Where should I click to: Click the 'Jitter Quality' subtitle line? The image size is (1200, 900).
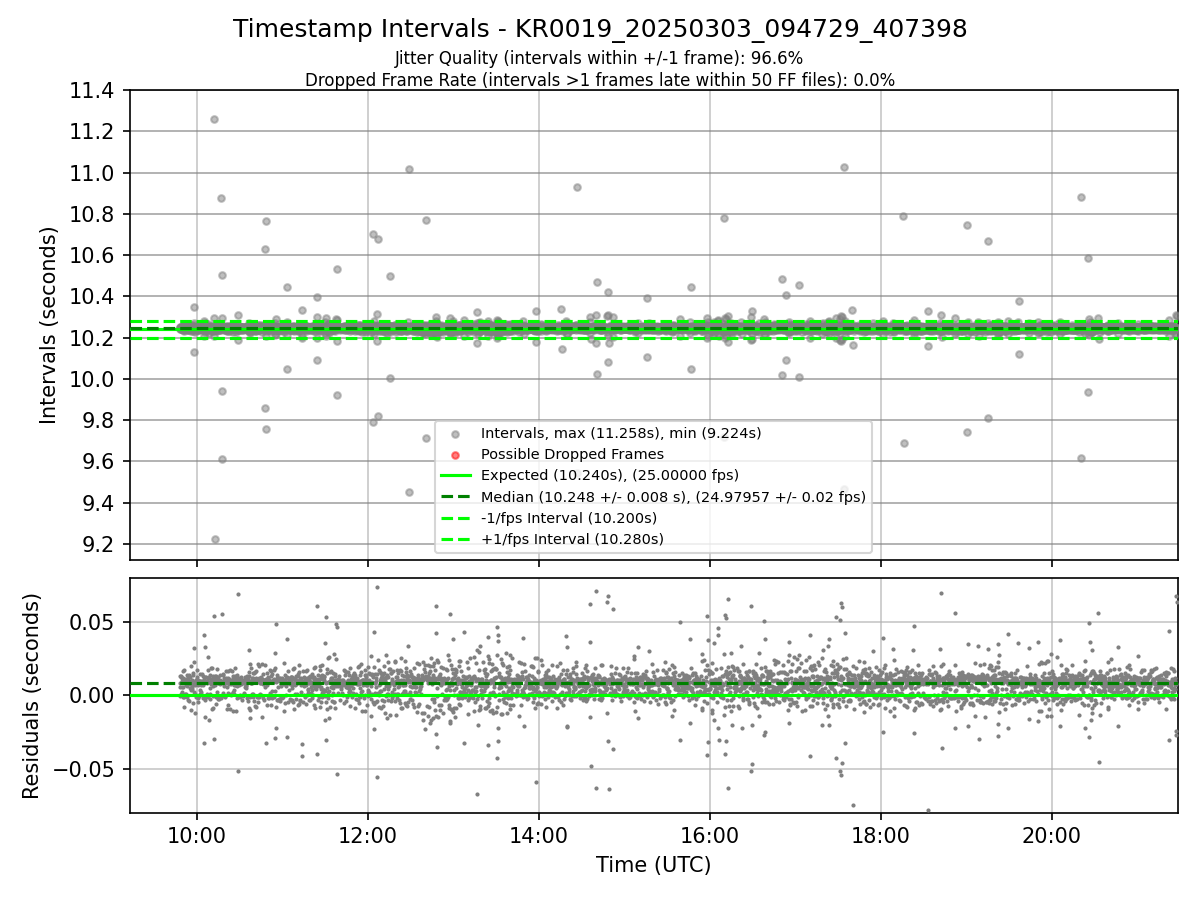(599, 58)
